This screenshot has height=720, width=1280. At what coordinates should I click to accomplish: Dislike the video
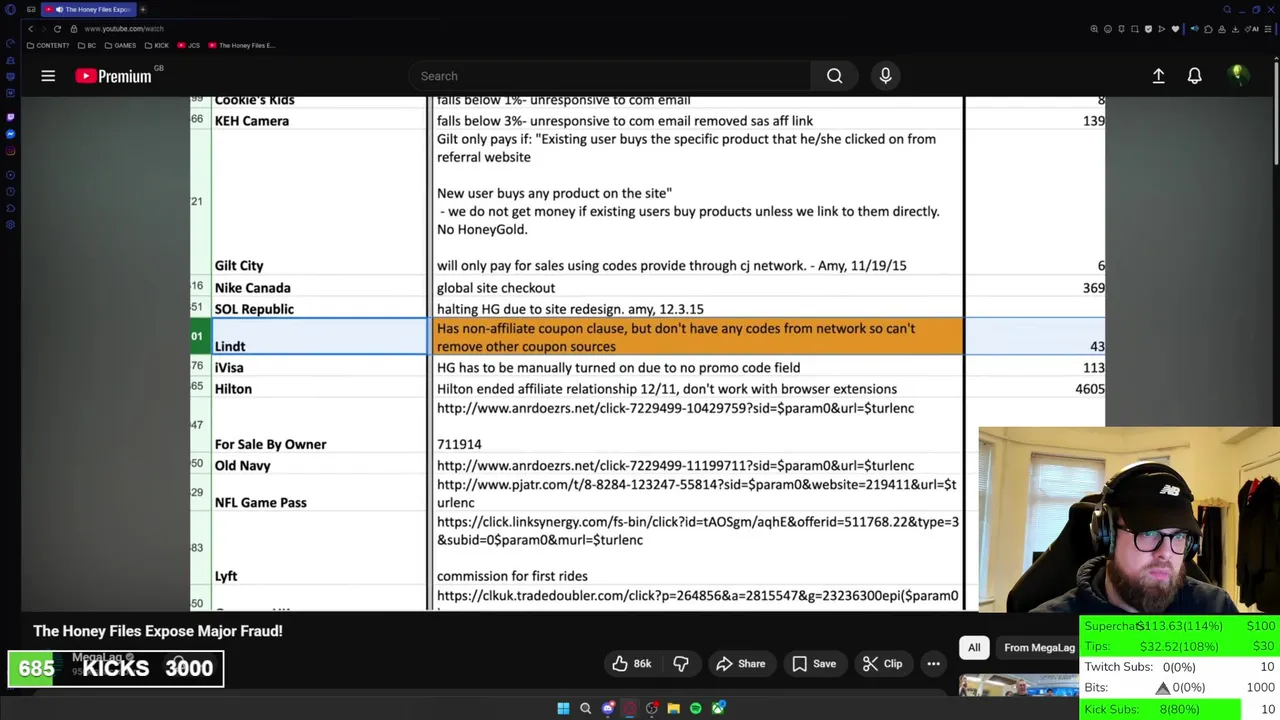click(681, 664)
